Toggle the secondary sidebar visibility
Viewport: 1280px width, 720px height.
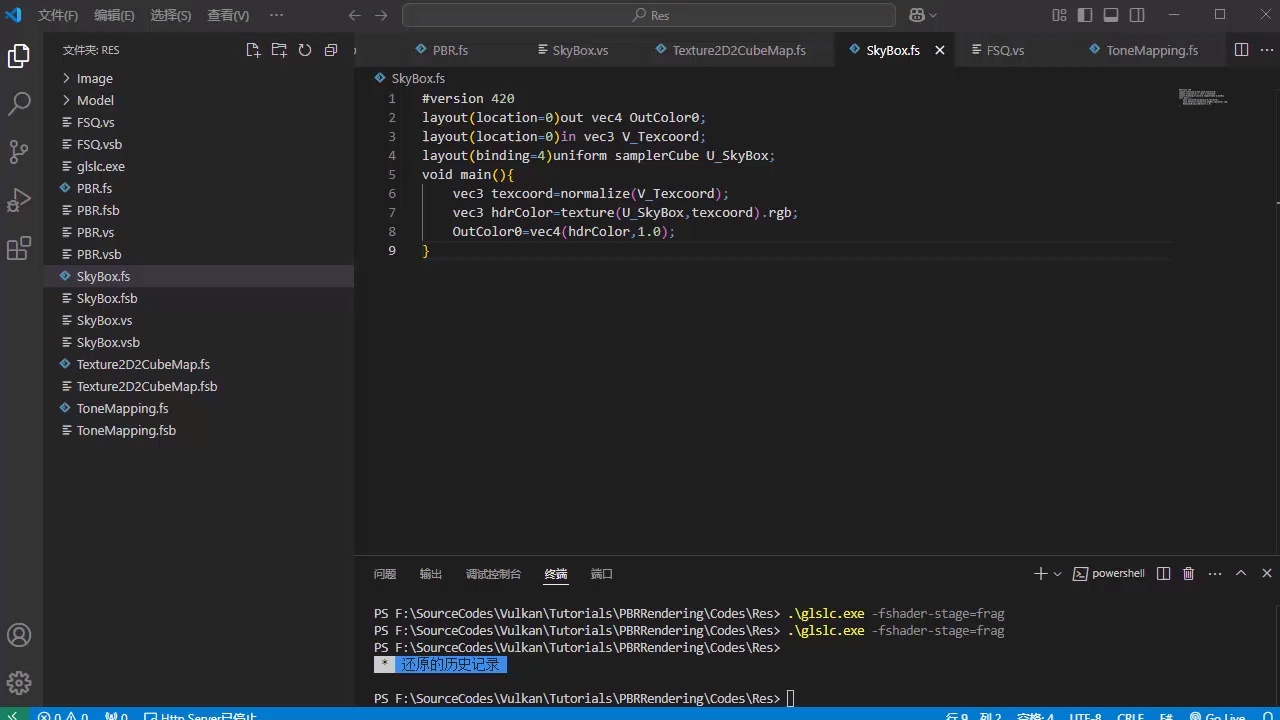point(1137,15)
